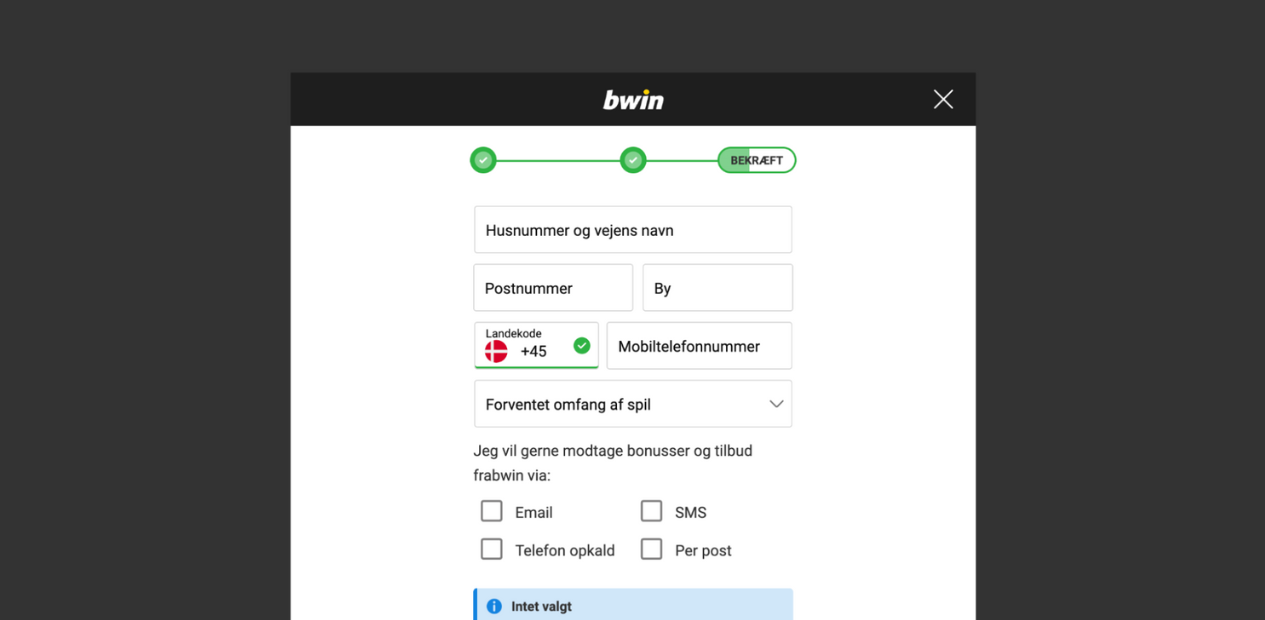Toggle the Per post checkbox
Screen dimensions: 1265x620
click(651, 549)
